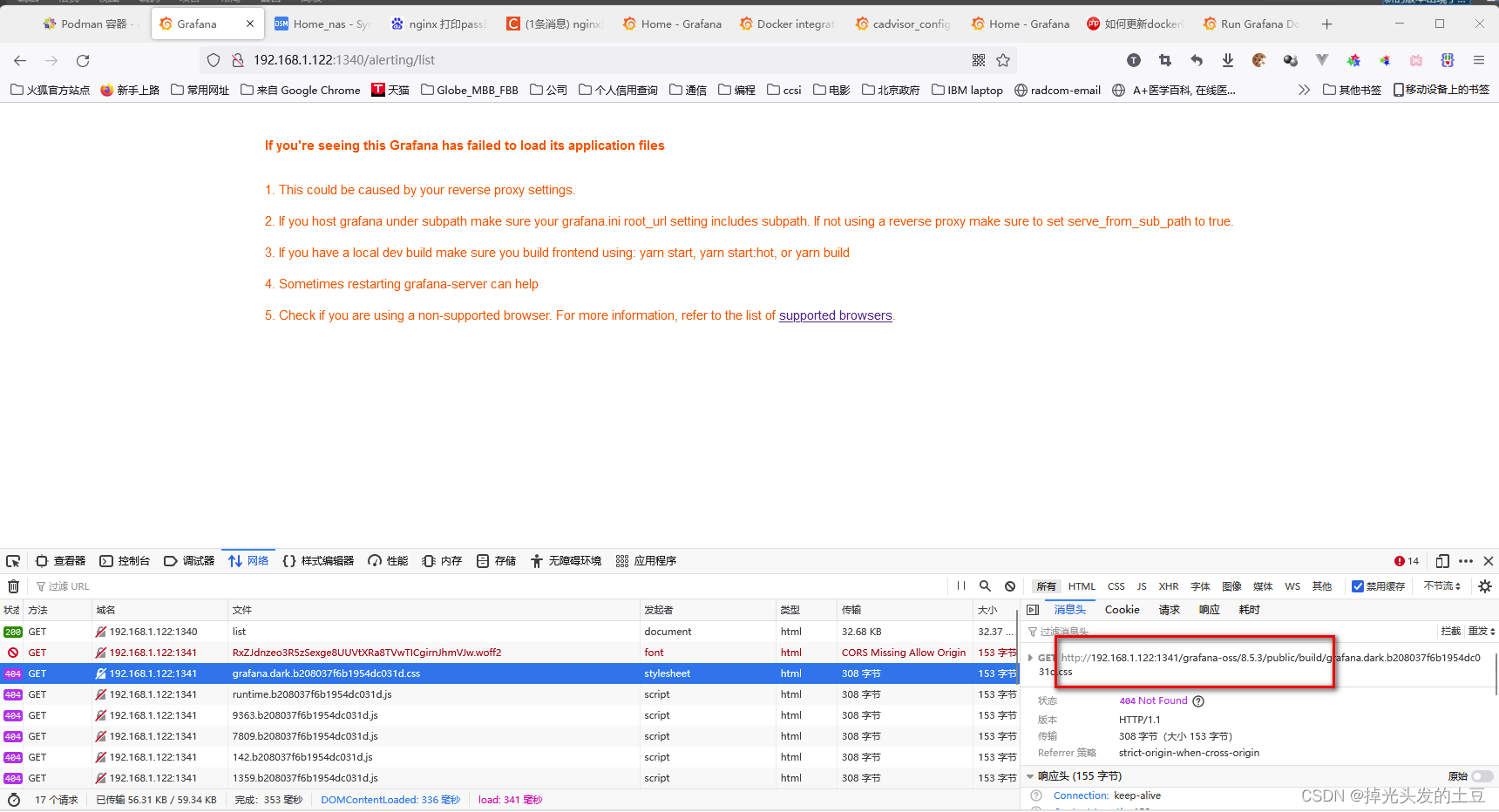The width and height of the screenshot is (1499, 812).
Task: Filter requests by CSS type
Action: coord(1116,586)
